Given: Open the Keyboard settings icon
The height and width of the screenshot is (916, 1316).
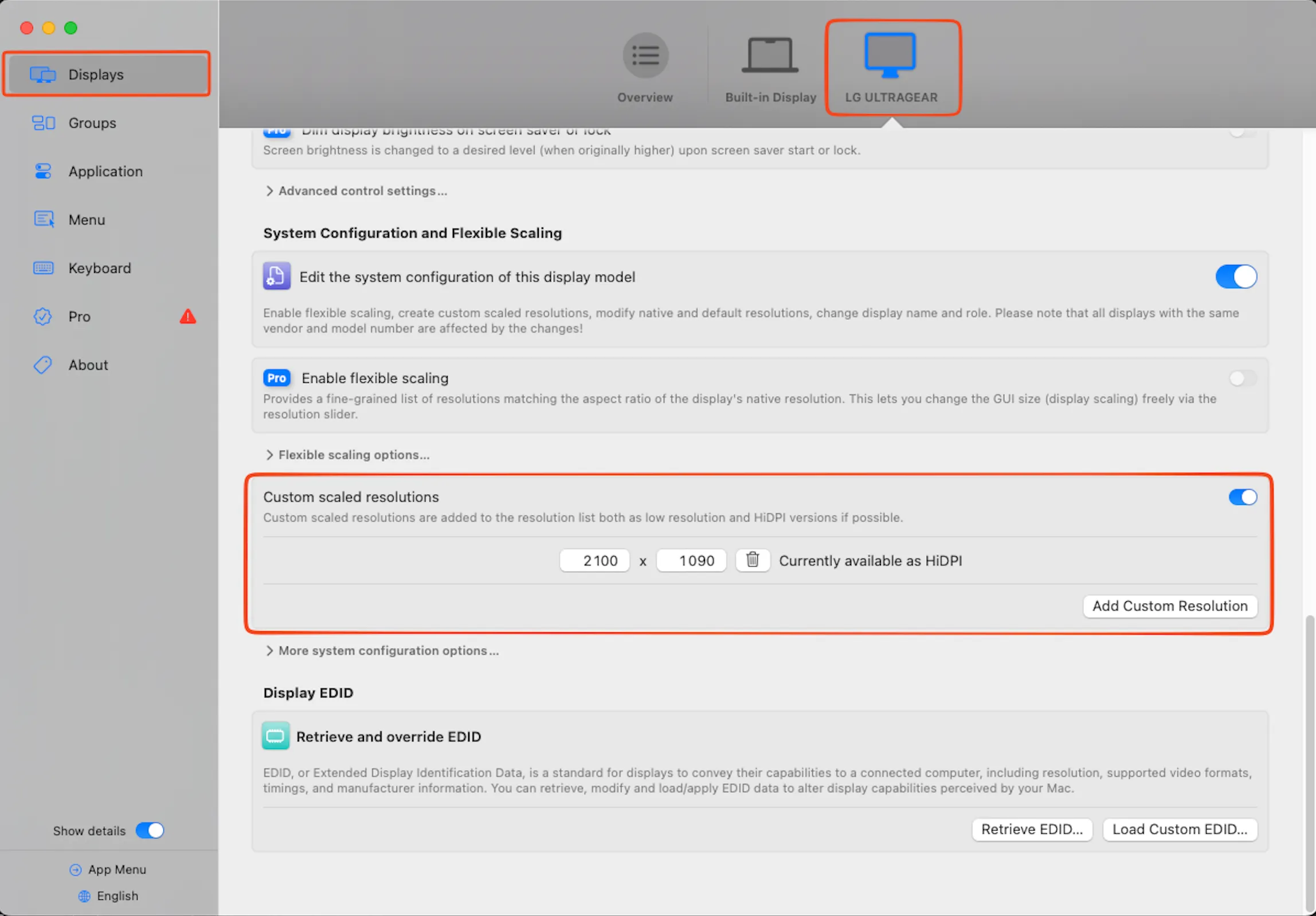Looking at the screenshot, I should click(x=43, y=268).
